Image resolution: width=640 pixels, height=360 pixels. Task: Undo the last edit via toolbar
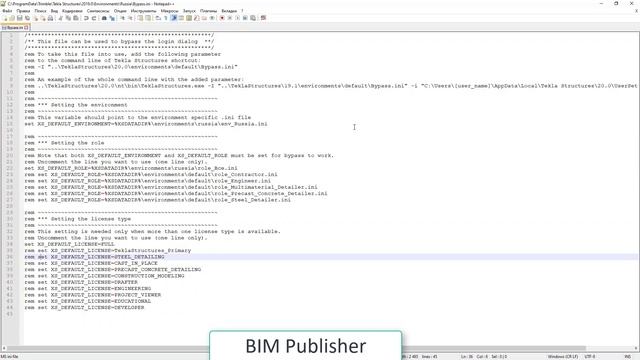pyautogui.click(x=86, y=18)
